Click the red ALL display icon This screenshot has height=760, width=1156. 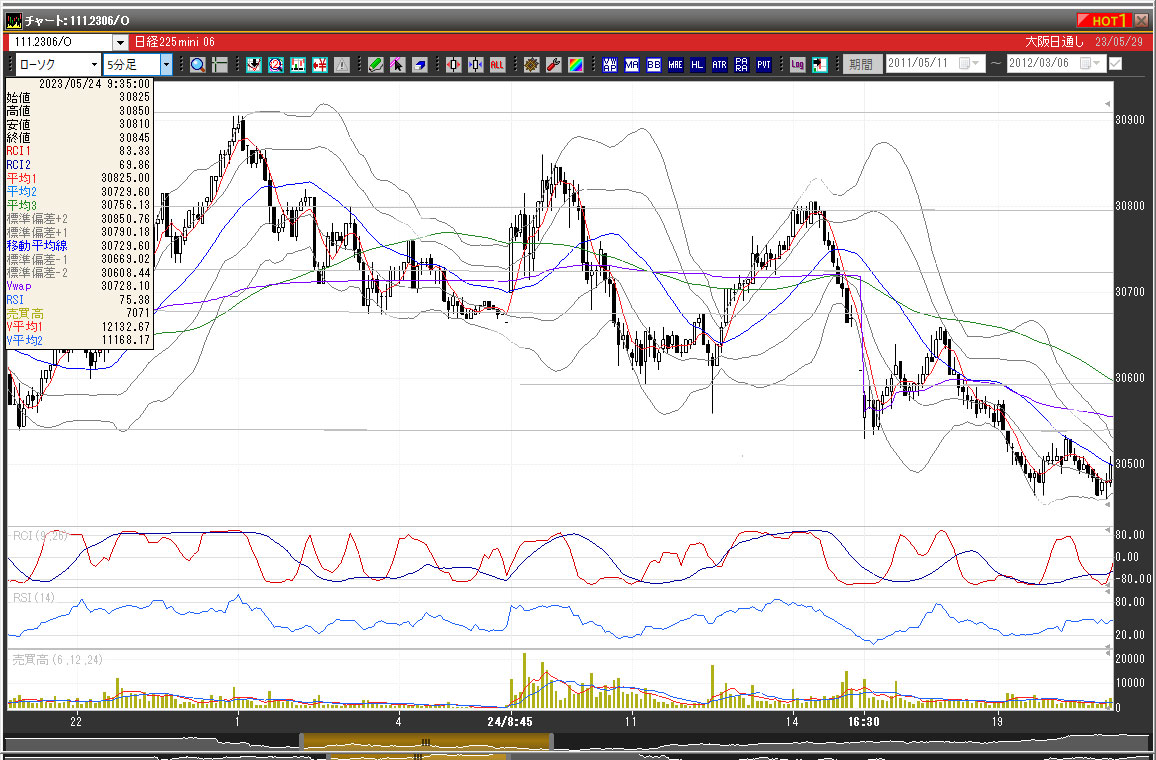(x=498, y=65)
